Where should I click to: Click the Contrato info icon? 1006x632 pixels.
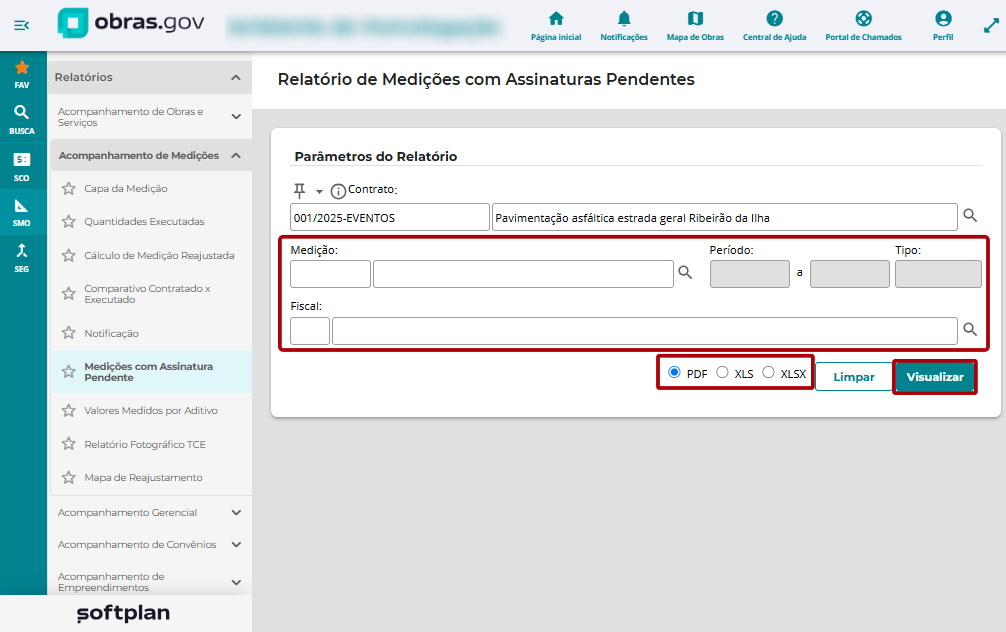click(x=337, y=191)
